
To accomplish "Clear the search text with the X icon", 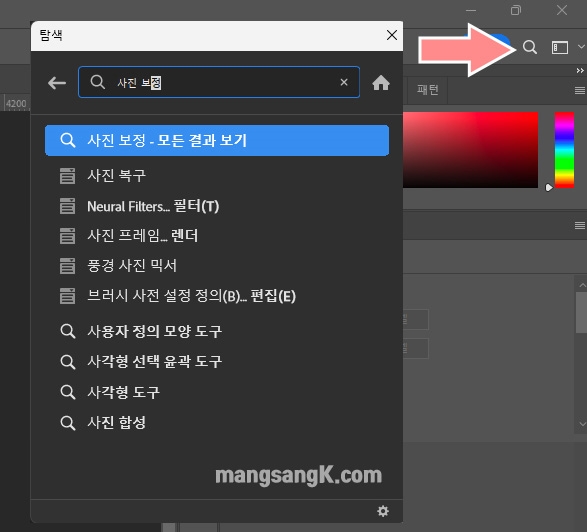I will coord(344,82).
